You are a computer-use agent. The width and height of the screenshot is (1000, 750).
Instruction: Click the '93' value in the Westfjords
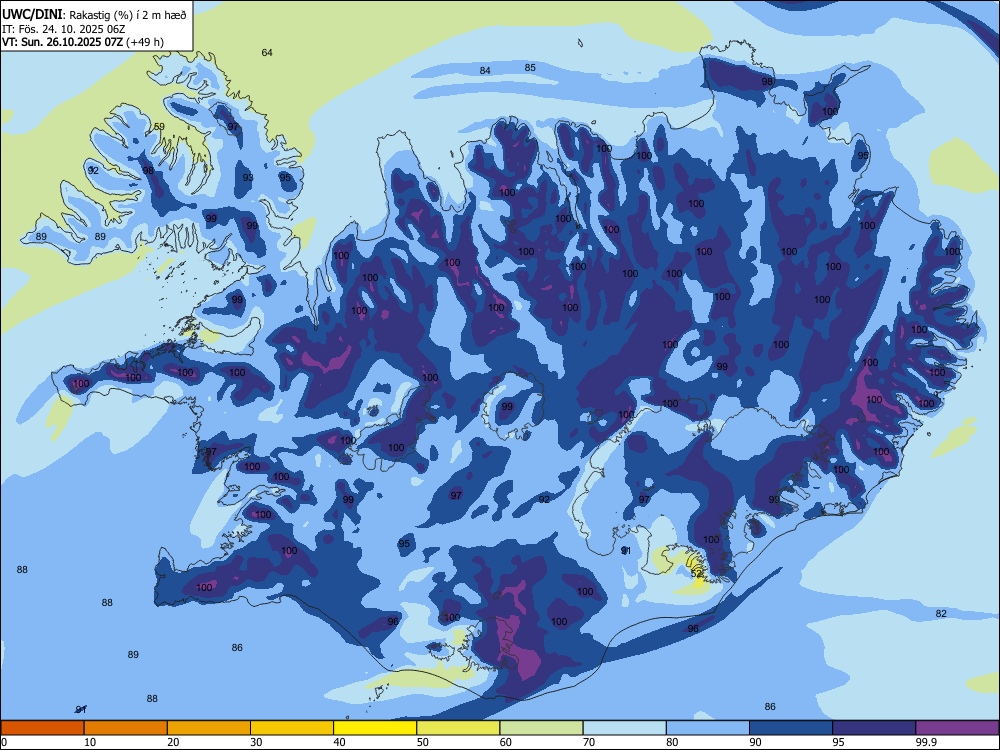248,177
